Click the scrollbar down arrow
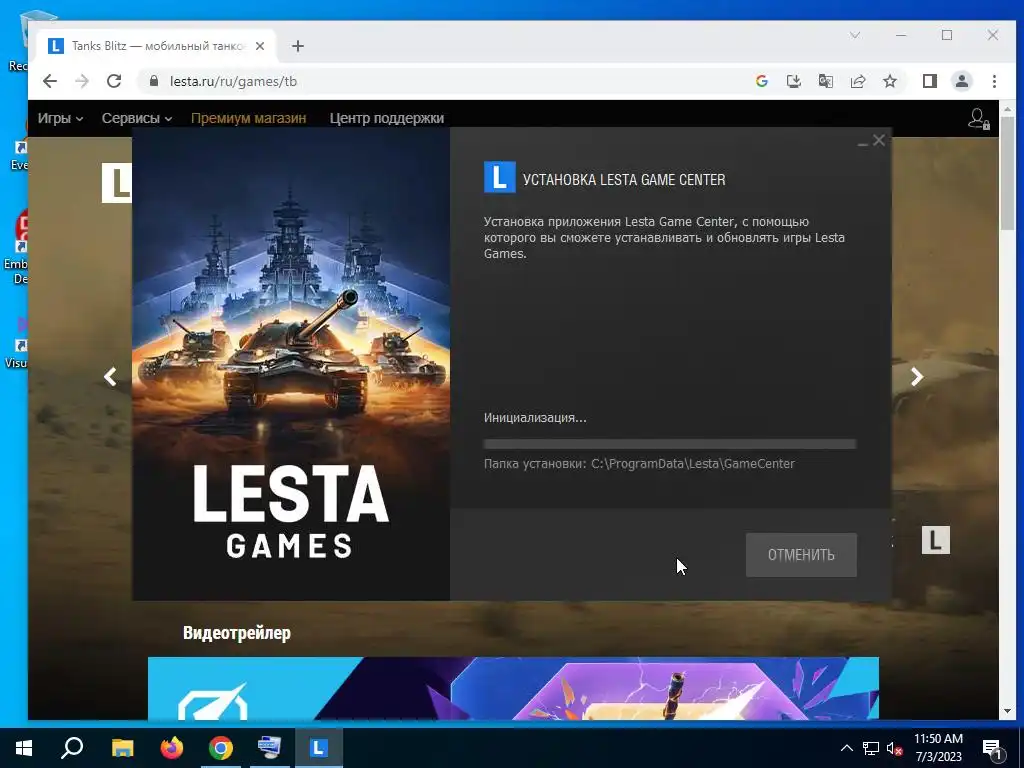The width and height of the screenshot is (1024, 768). click(1007, 711)
